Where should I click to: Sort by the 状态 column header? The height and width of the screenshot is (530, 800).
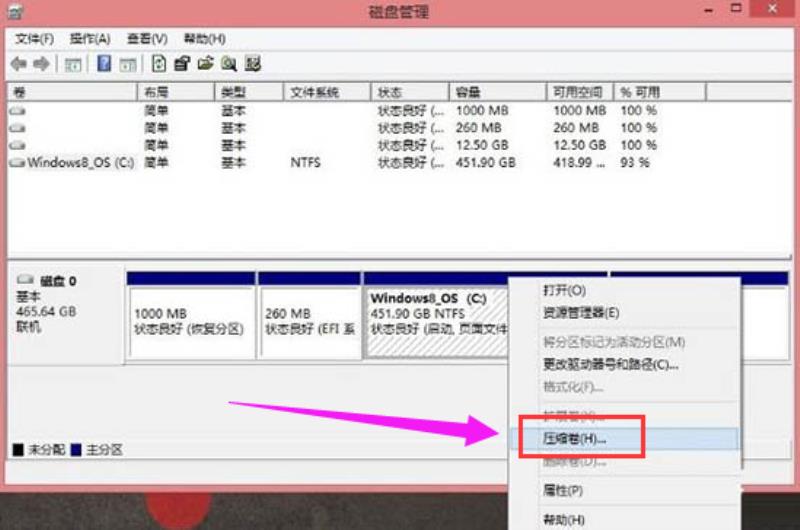pyautogui.click(x=410, y=92)
